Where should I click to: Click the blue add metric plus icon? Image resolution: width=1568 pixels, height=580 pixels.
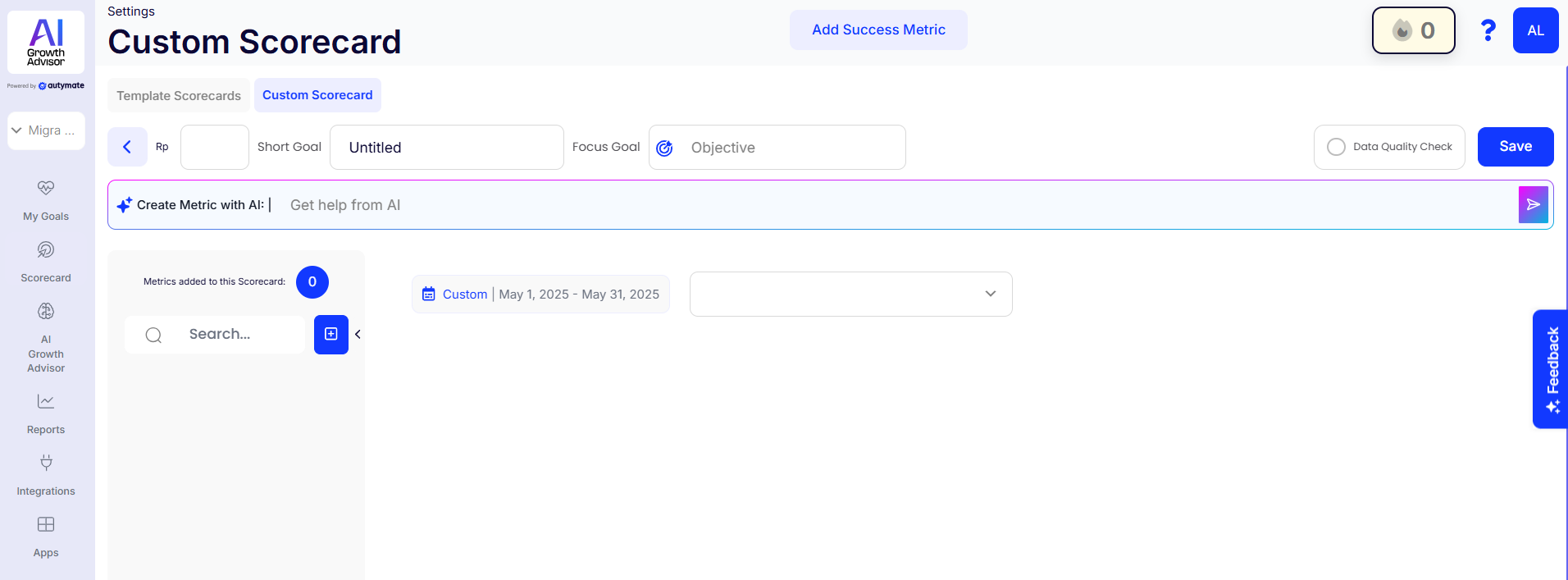(x=331, y=335)
